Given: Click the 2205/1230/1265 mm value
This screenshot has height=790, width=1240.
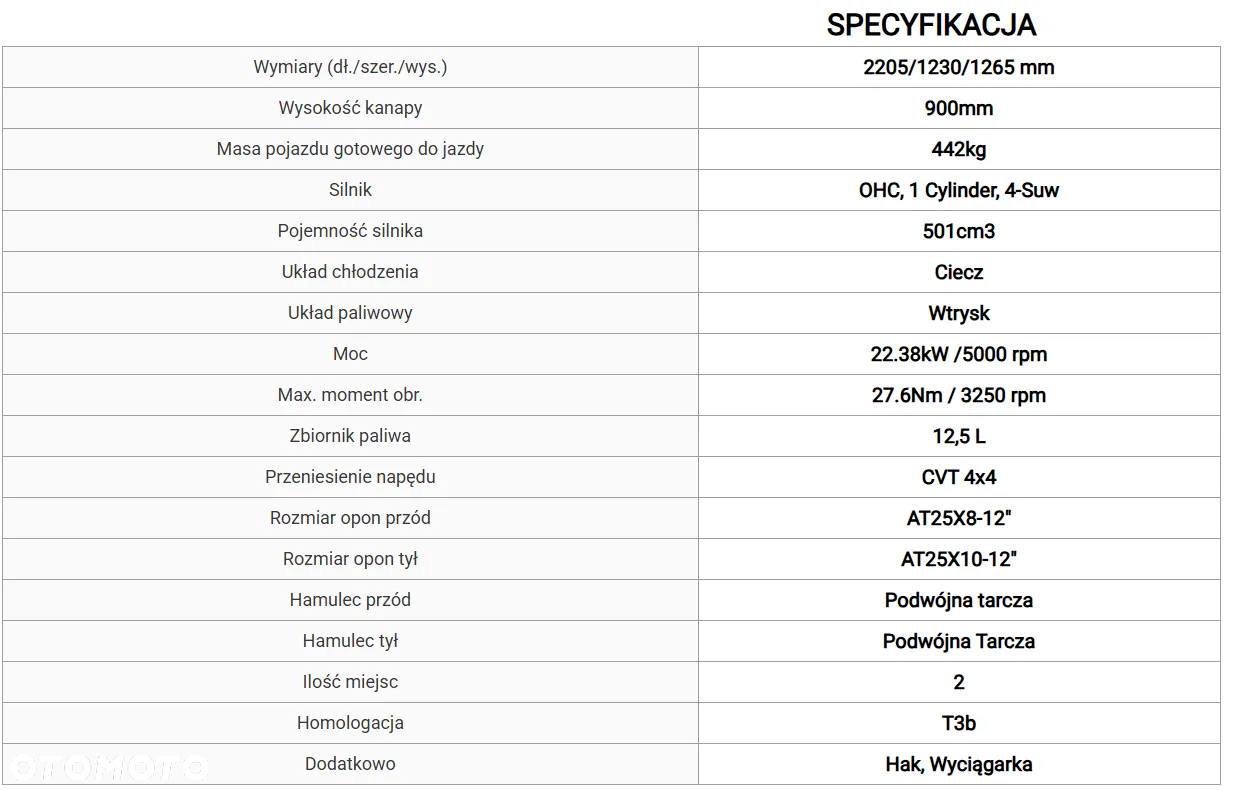Looking at the screenshot, I should coord(959,67).
